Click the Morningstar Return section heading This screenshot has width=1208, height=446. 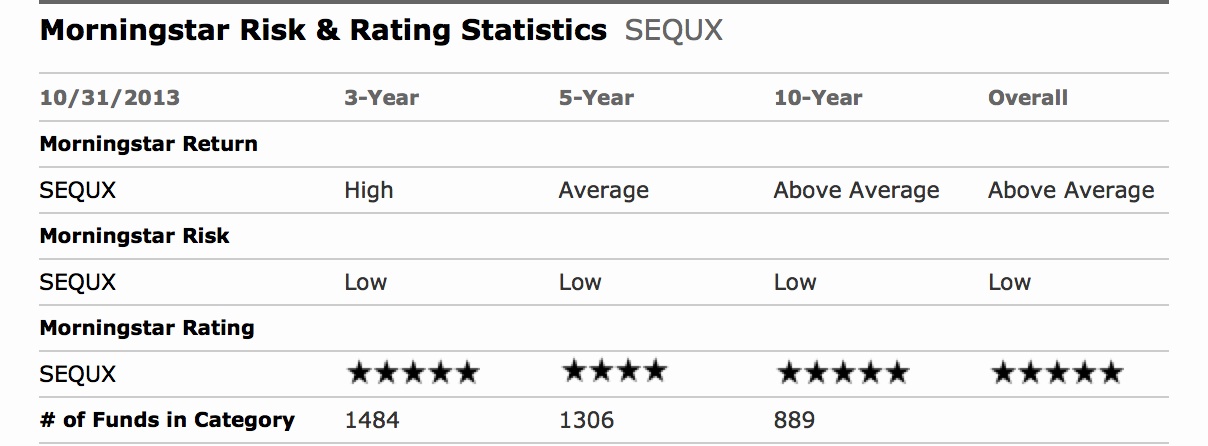click(148, 144)
